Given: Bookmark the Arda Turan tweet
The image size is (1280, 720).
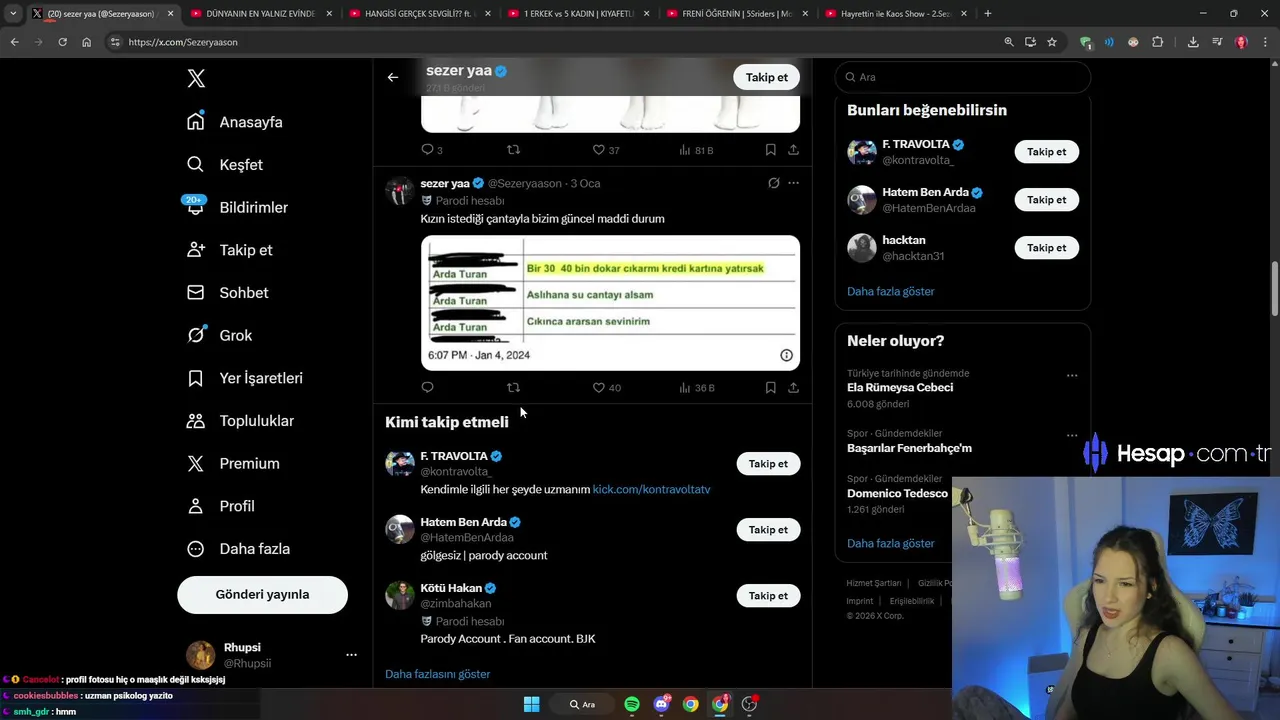Looking at the screenshot, I should click(x=770, y=387).
